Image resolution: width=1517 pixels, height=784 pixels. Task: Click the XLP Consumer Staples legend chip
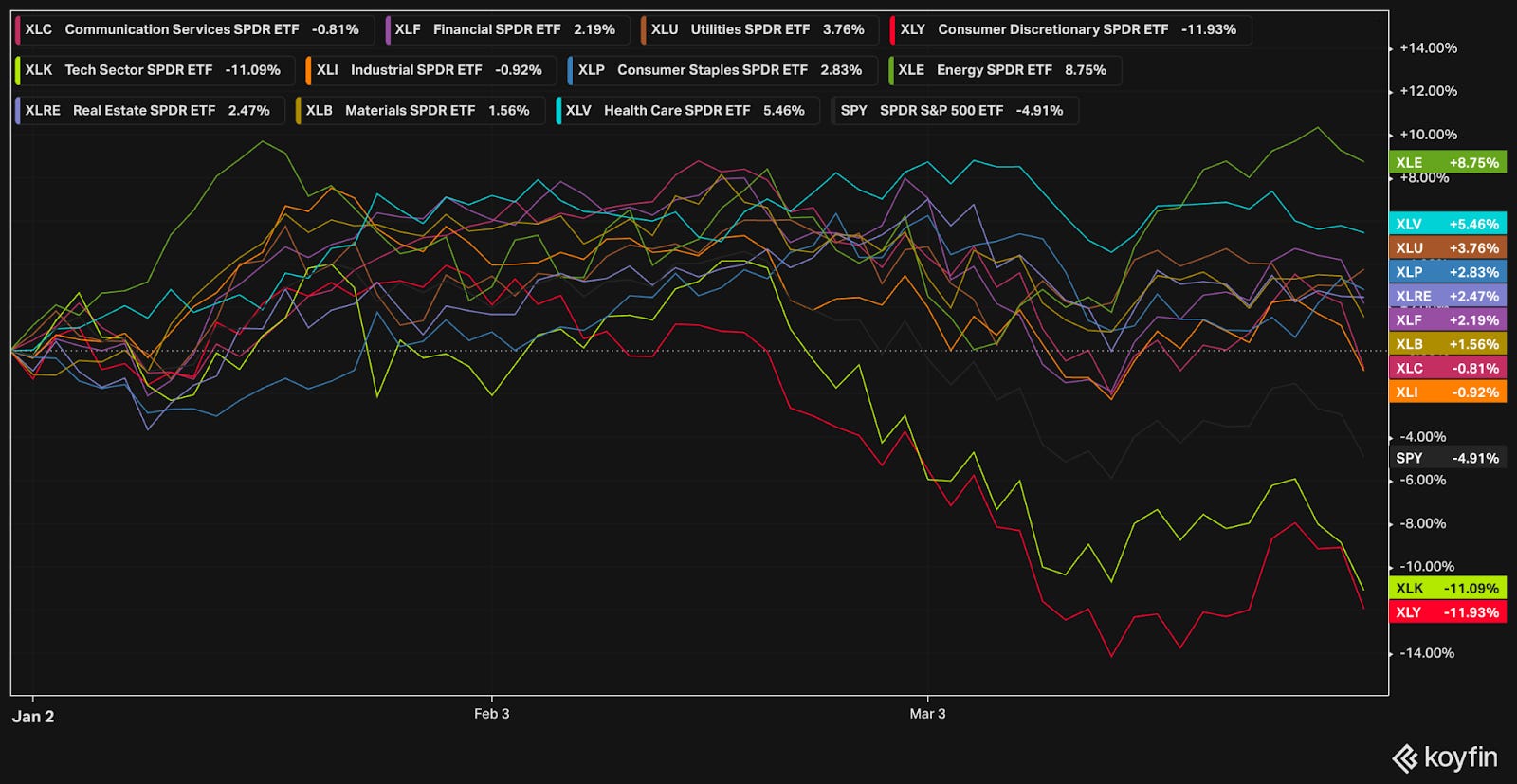click(x=722, y=70)
